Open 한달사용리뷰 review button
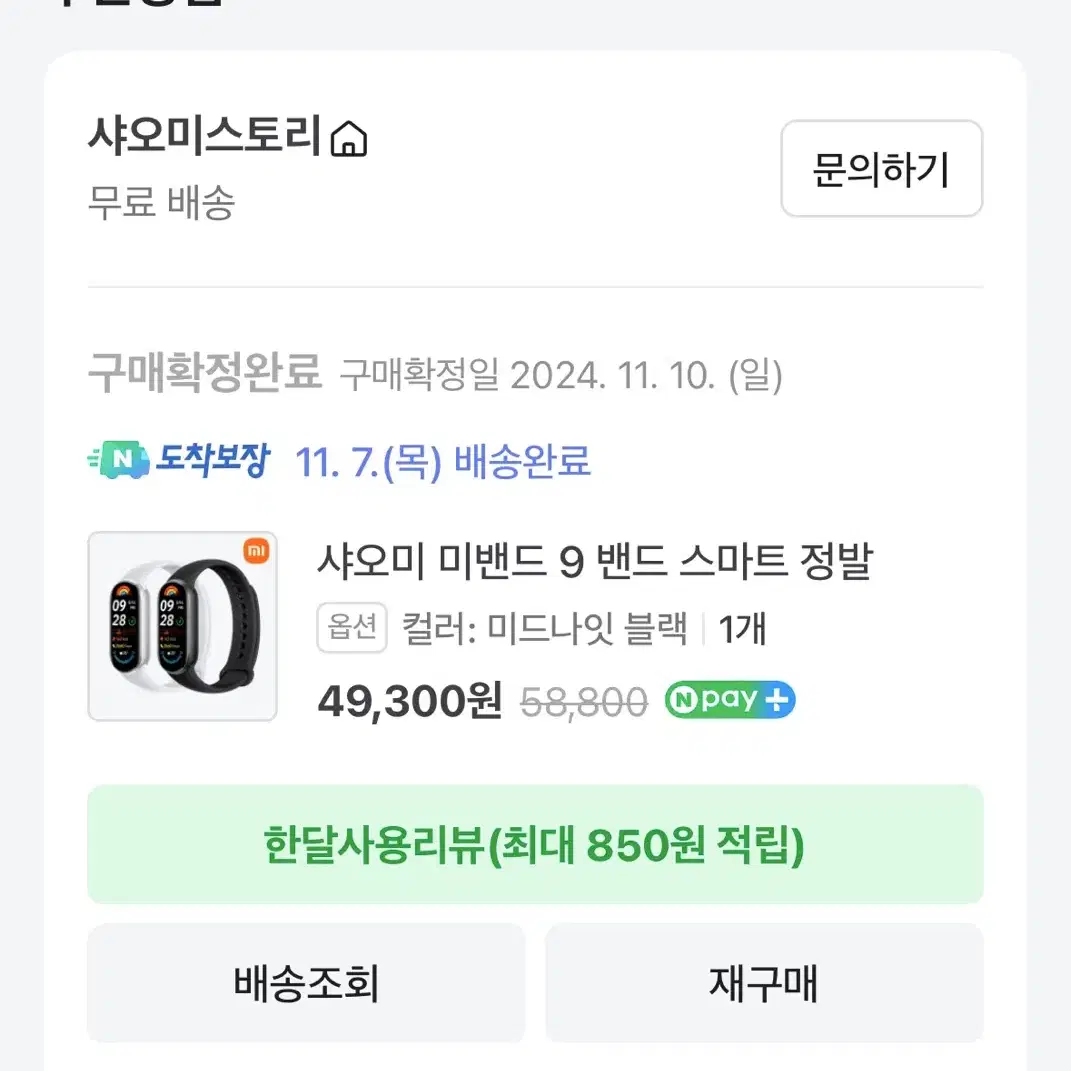 (535, 844)
